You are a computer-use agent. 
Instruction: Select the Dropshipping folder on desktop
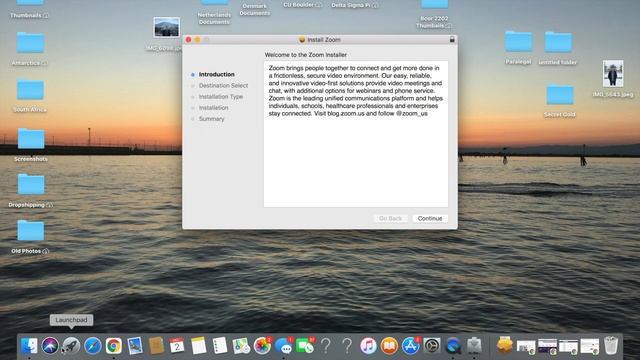tap(31, 184)
